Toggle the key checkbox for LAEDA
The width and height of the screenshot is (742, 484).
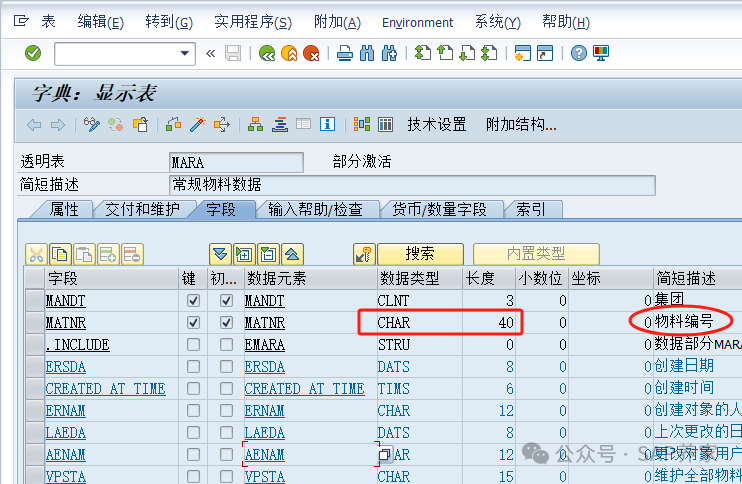tap(193, 432)
